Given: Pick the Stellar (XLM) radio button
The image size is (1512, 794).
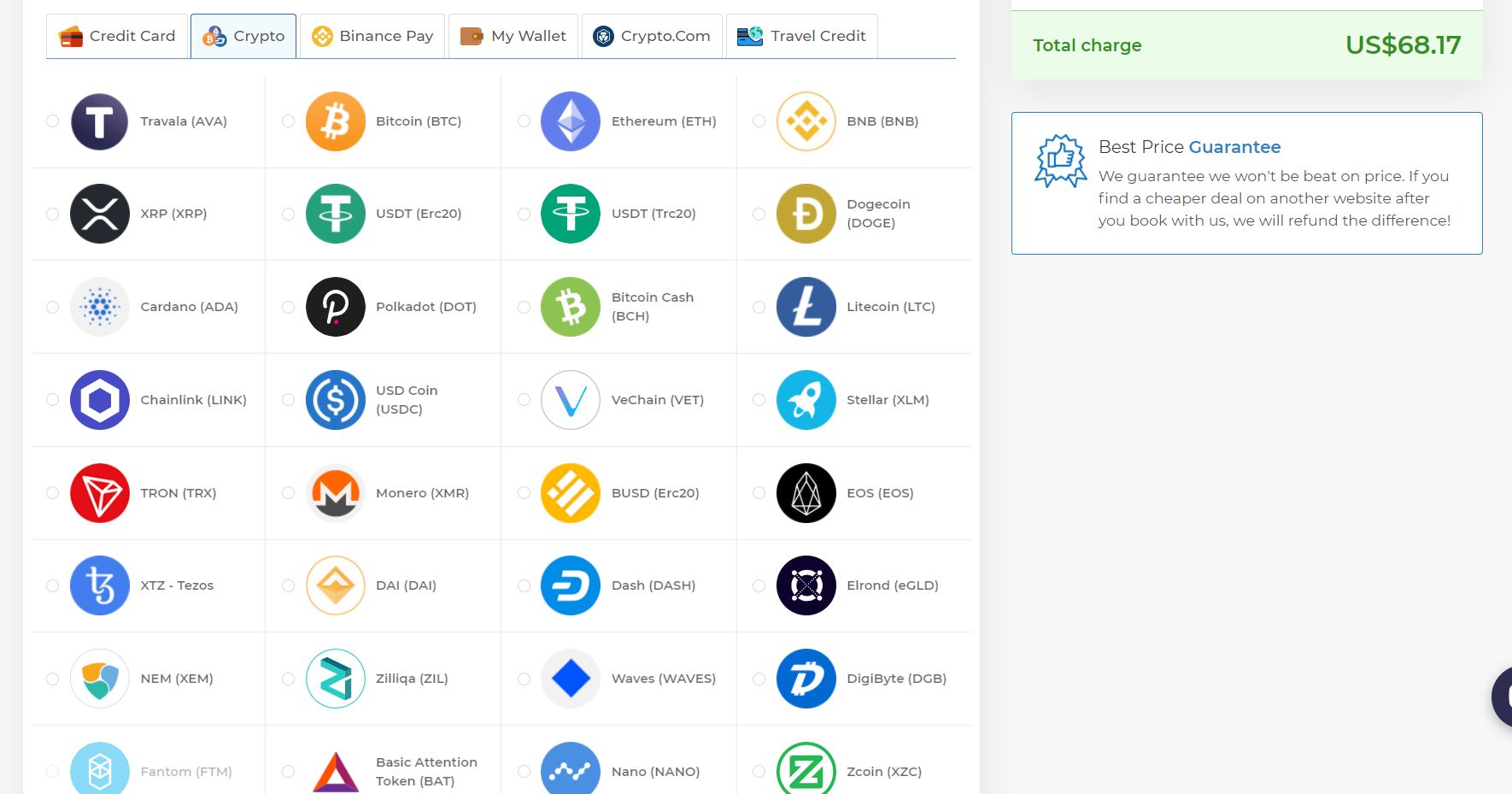Looking at the screenshot, I should tap(759, 400).
